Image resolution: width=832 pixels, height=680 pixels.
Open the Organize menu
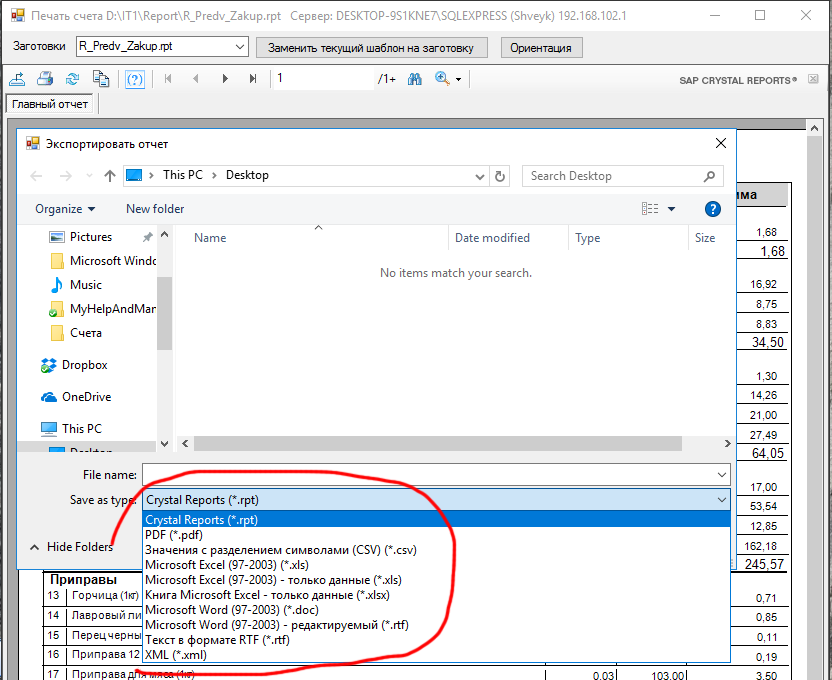(x=65, y=209)
